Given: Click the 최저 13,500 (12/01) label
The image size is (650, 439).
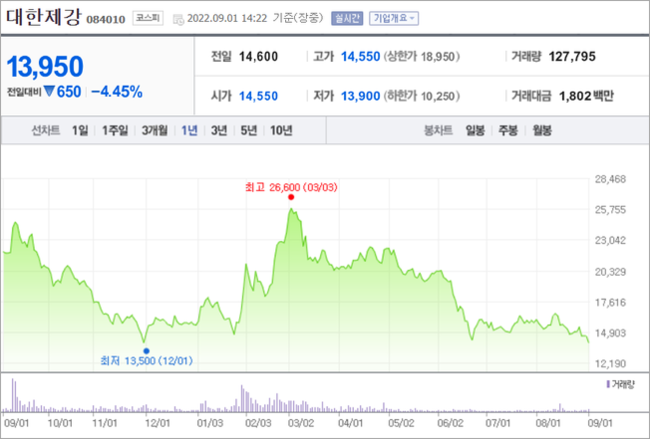Looking at the screenshot, I should [146, 361].
